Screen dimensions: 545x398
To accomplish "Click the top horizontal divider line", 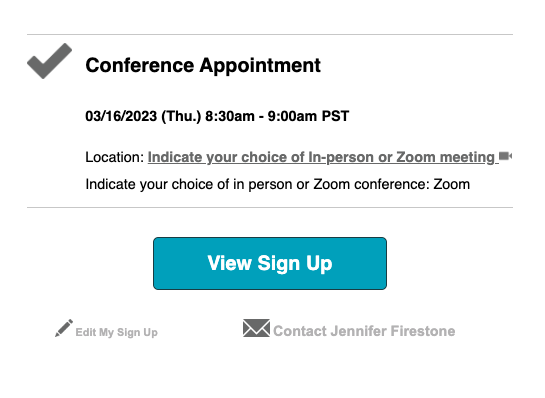I will click(x=270, y=34).
